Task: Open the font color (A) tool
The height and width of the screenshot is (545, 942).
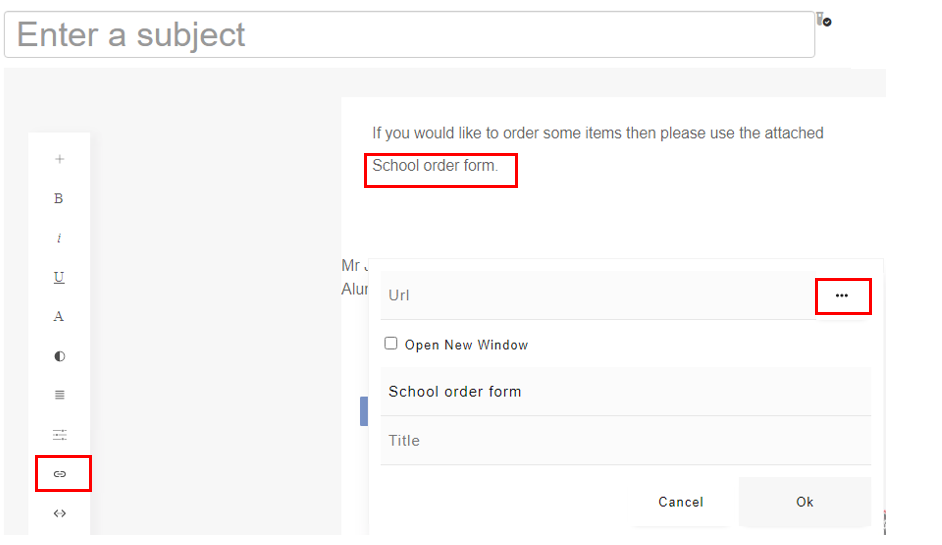Action: [59, 316]
